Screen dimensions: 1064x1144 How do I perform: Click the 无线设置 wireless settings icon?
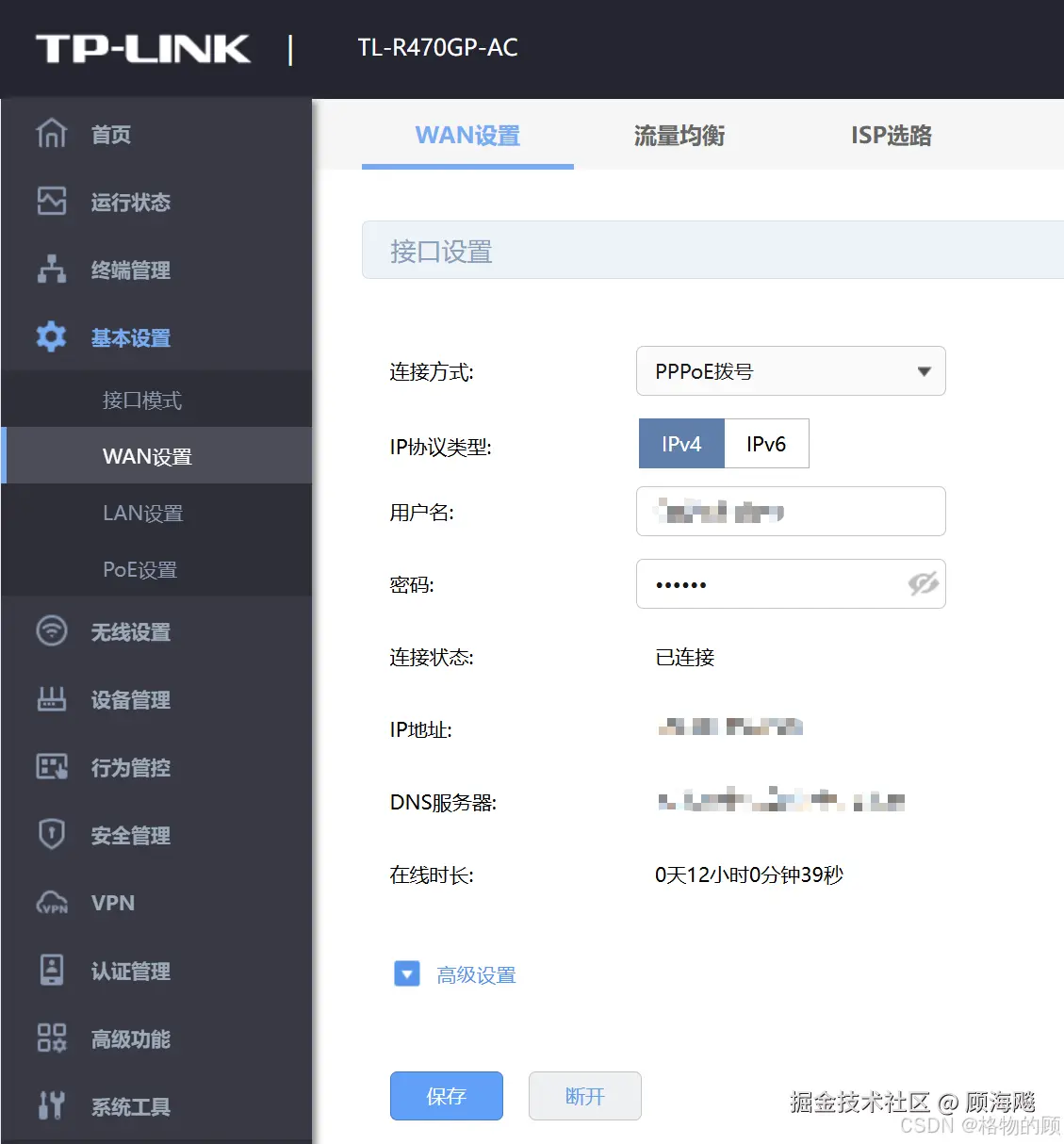52,631
